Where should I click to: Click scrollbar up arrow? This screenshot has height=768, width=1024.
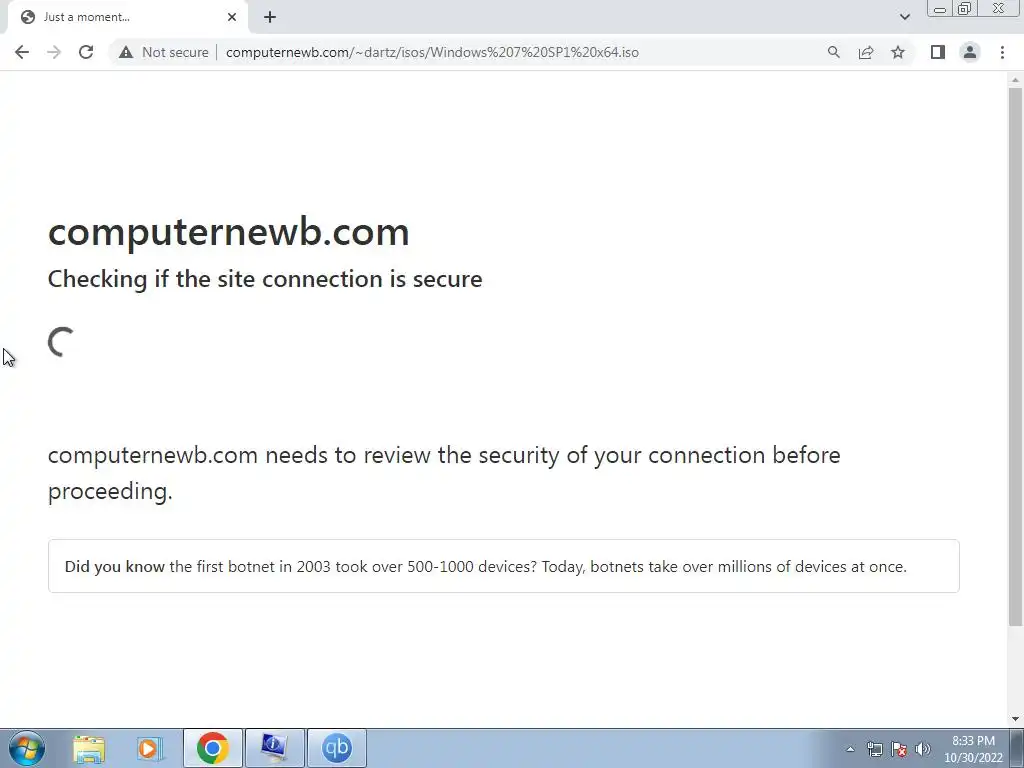tap(1015, 79)
